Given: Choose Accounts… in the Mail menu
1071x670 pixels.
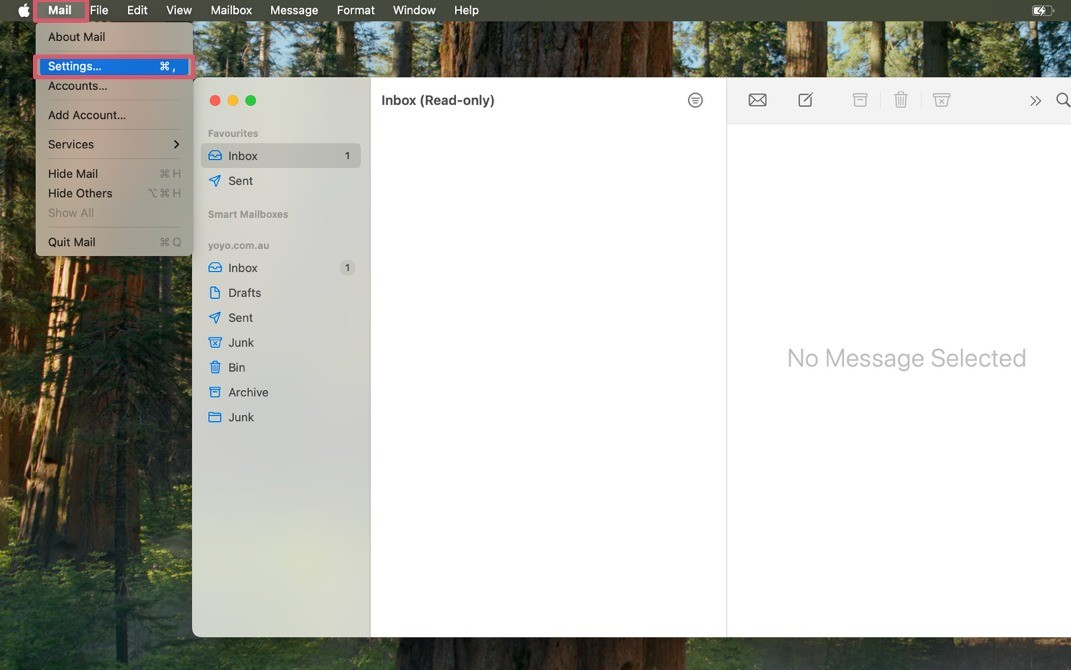Looking at the screenshot, I should (114, 86).
